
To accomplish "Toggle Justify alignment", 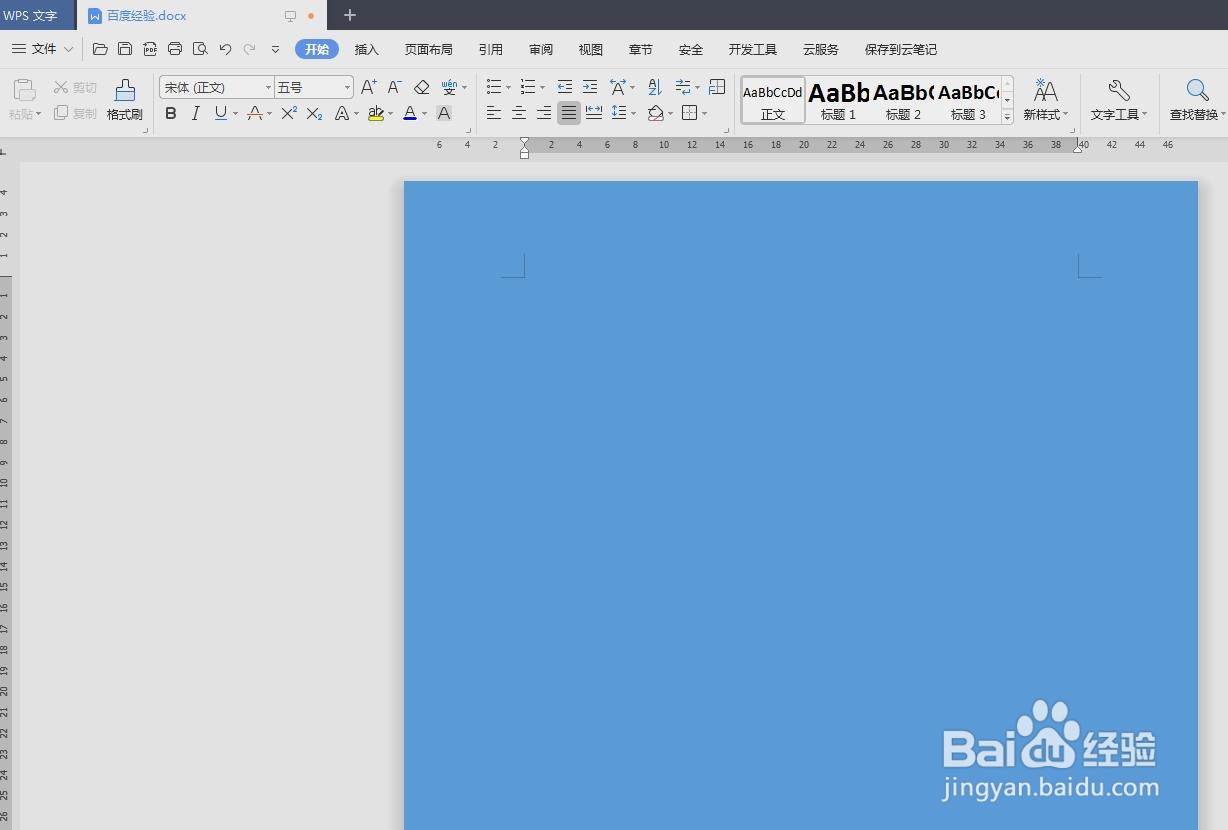I will point(569,113).
